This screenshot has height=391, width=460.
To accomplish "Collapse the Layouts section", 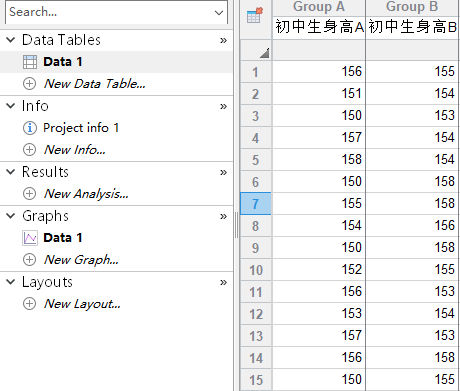I will pyautogui.click(x=11, y=282).
